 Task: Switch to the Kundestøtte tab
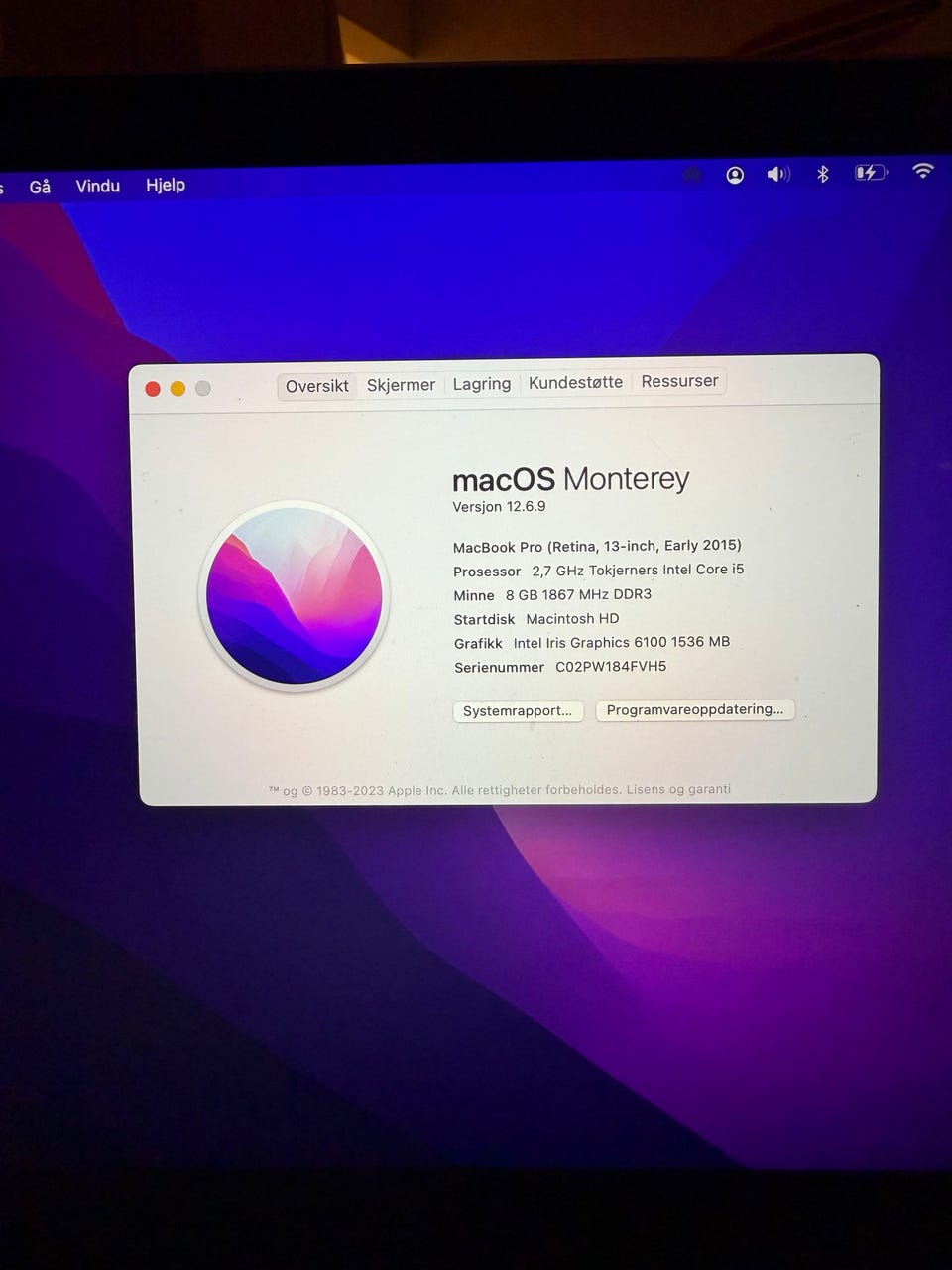575,382
